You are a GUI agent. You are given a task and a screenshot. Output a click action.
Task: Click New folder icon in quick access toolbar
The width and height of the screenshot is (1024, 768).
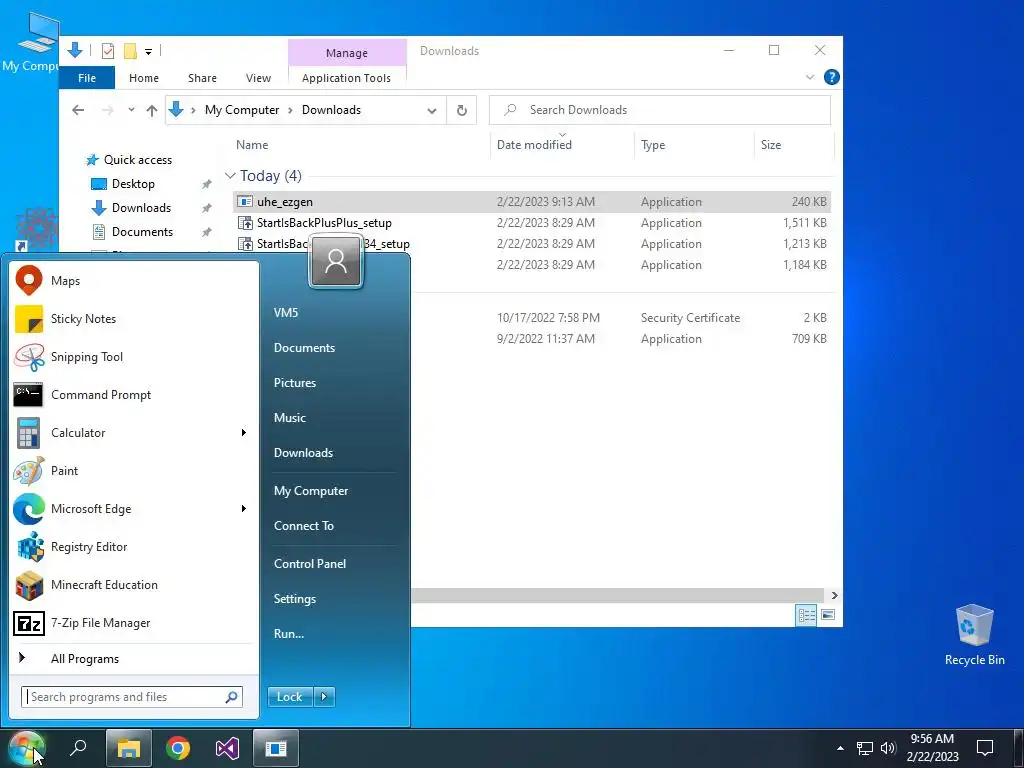coord(131,50)
